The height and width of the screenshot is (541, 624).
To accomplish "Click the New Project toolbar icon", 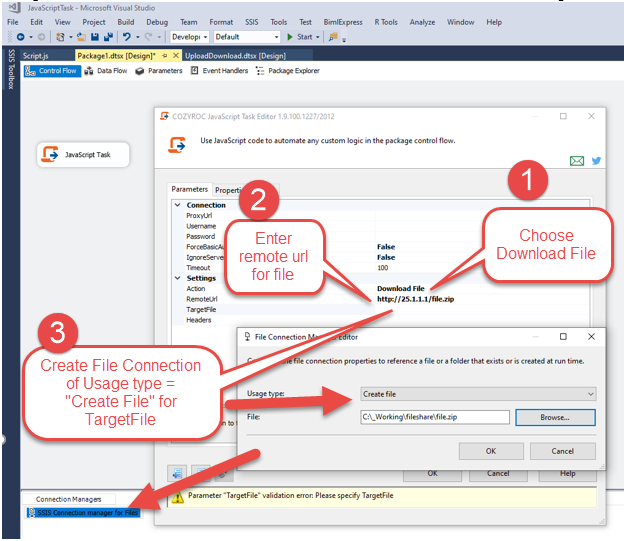I will (60, 37).
